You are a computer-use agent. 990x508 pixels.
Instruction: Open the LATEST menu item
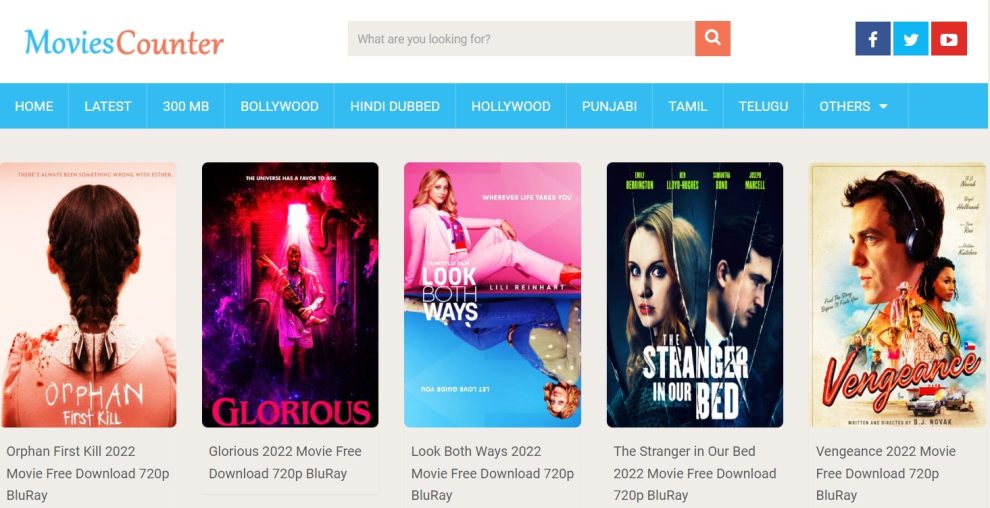[108, 106]
